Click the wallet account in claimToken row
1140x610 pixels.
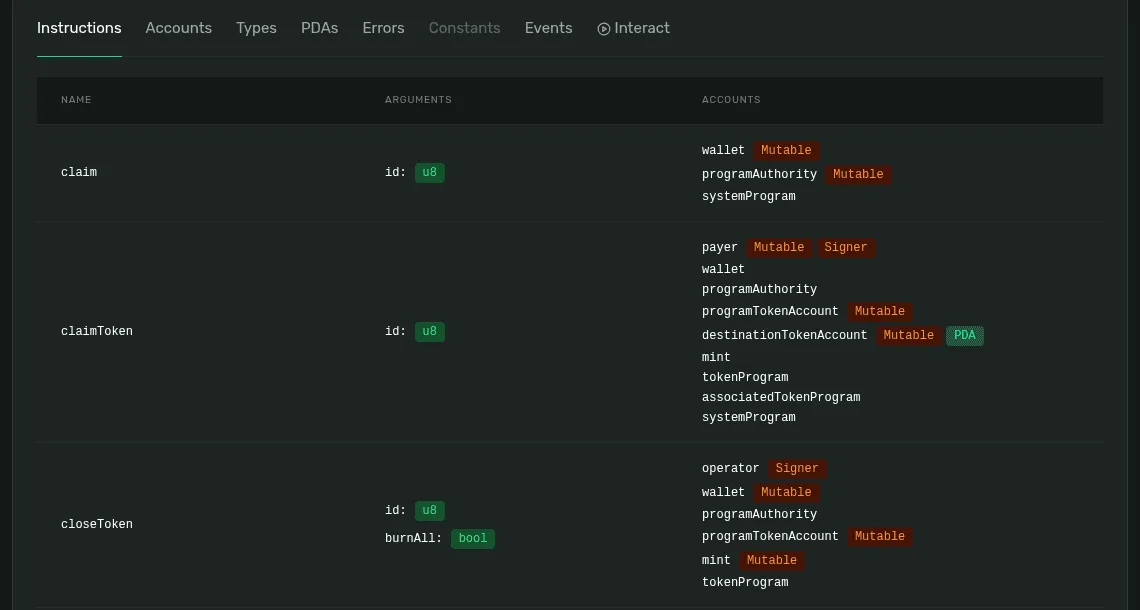tap(723, 269)
